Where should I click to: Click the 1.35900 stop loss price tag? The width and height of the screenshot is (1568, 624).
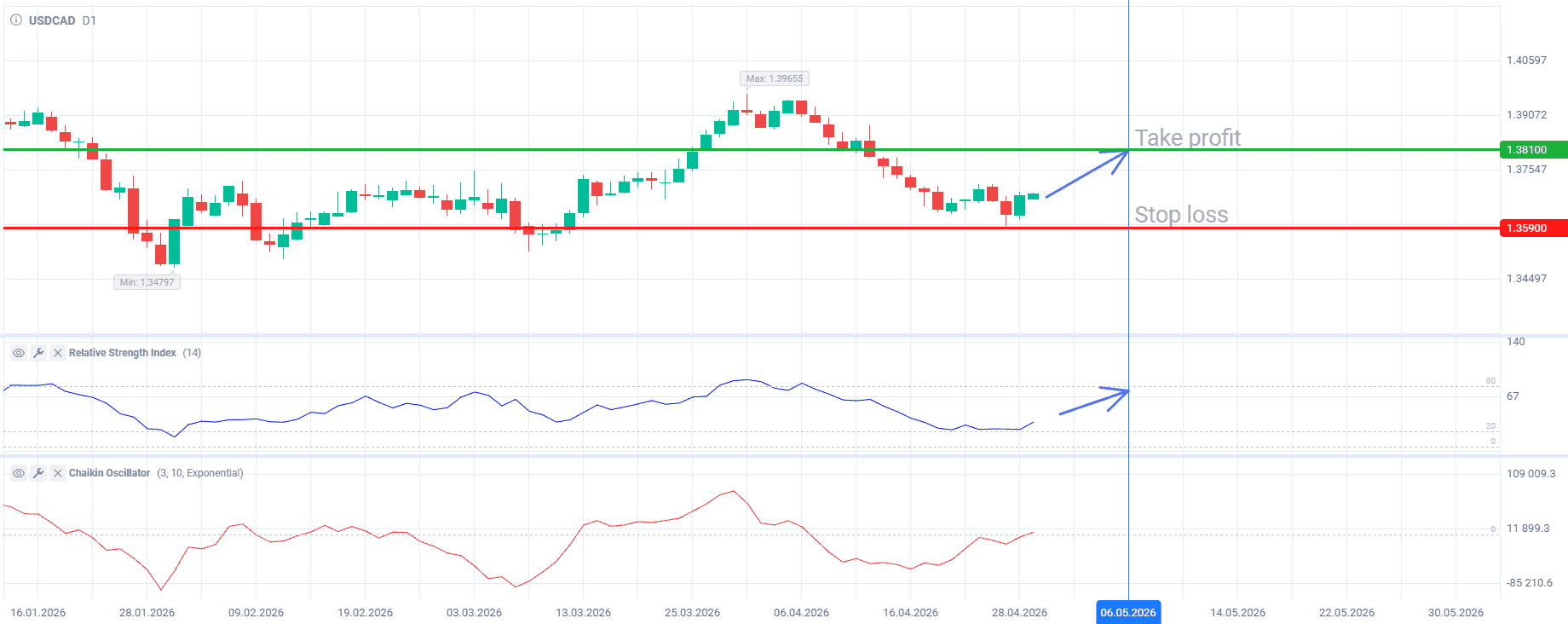tap(1533, 228)
